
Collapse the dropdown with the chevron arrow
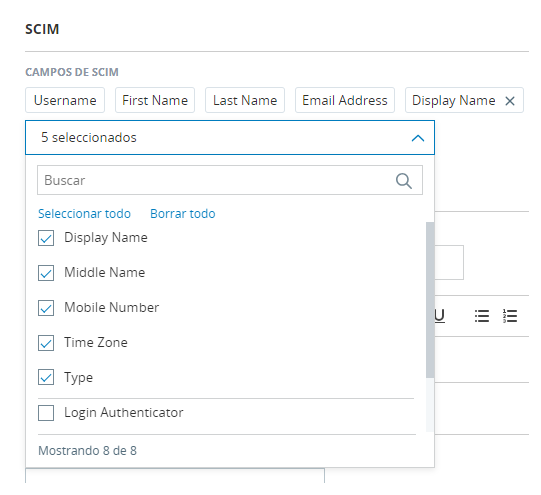417,138
